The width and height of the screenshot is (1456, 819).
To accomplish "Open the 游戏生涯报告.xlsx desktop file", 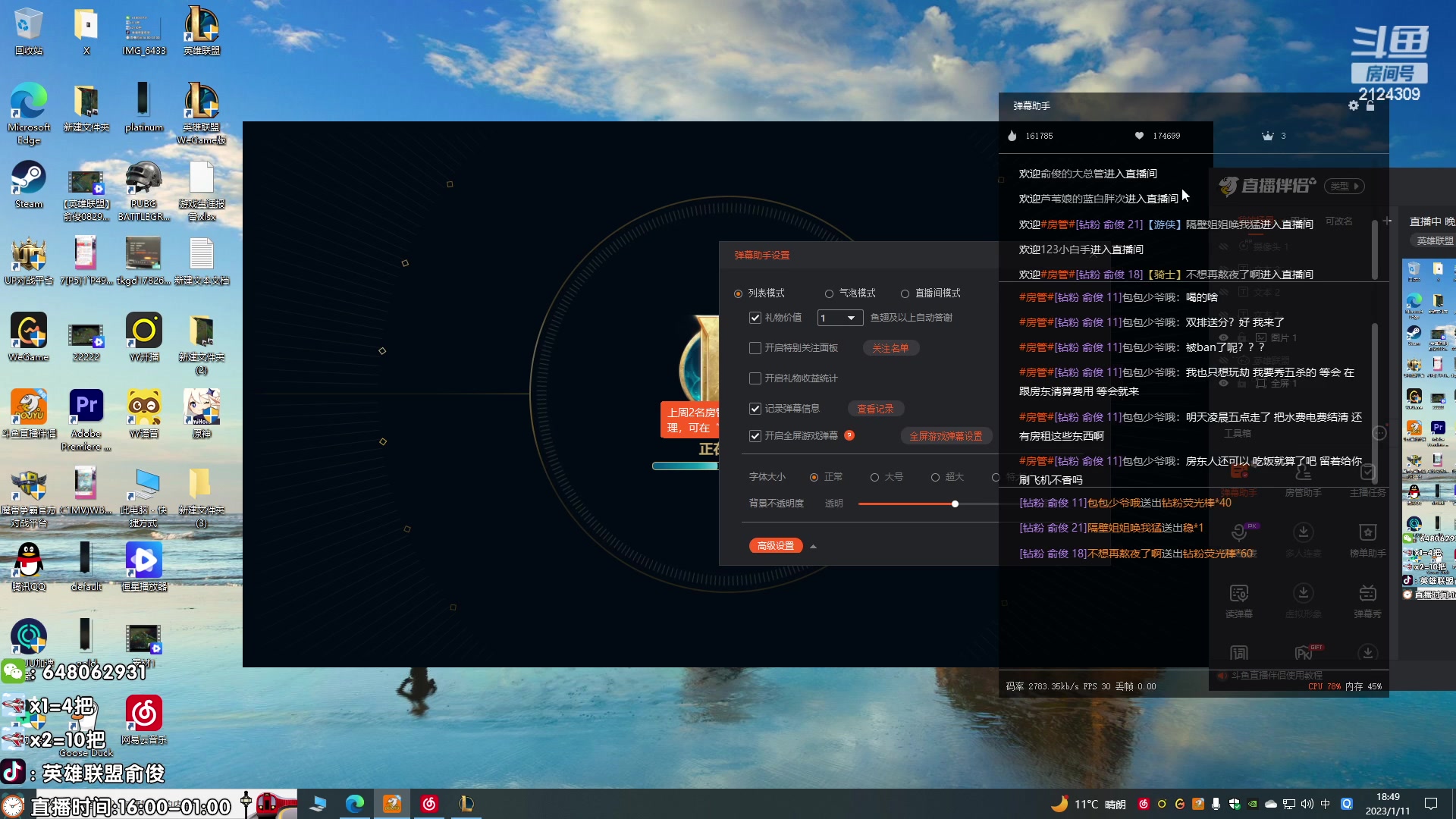I will [202, 191].
